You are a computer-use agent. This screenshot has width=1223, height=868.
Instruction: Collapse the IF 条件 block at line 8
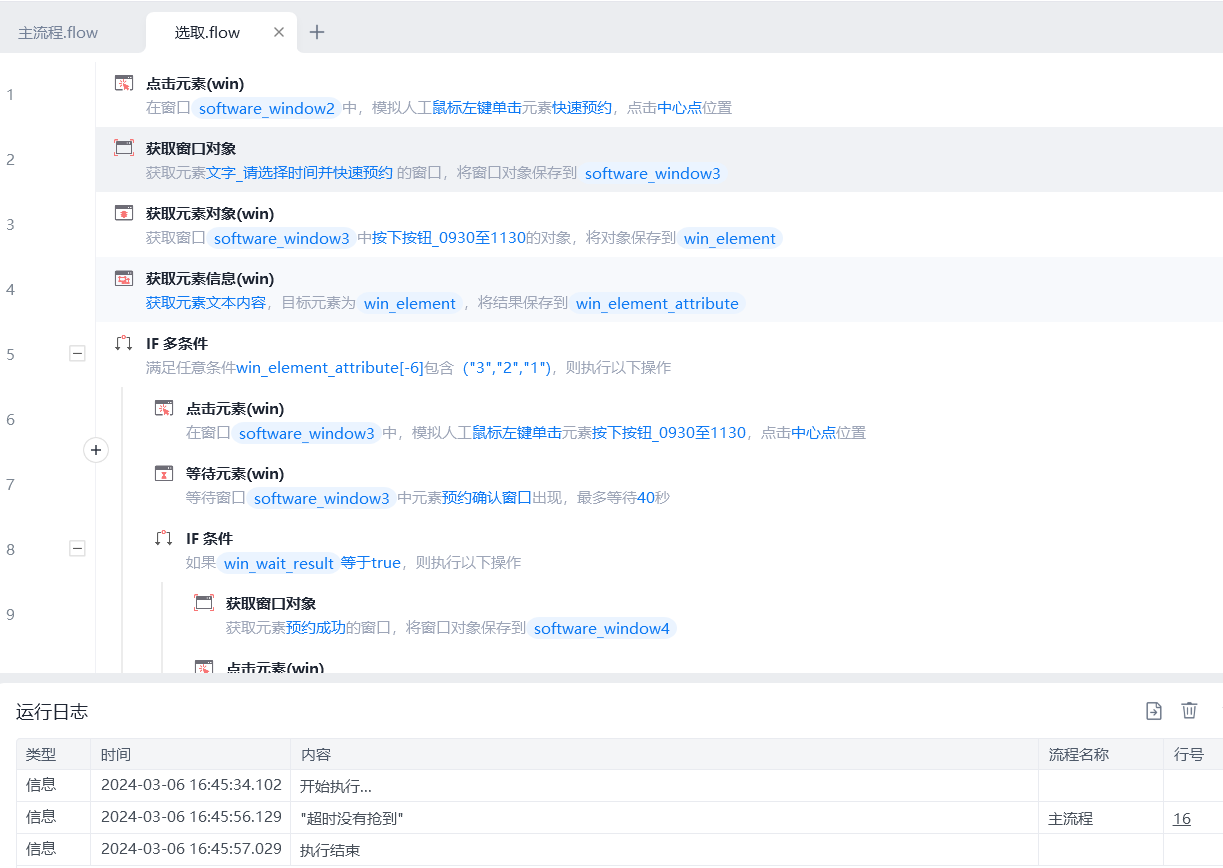coord(77,548)
